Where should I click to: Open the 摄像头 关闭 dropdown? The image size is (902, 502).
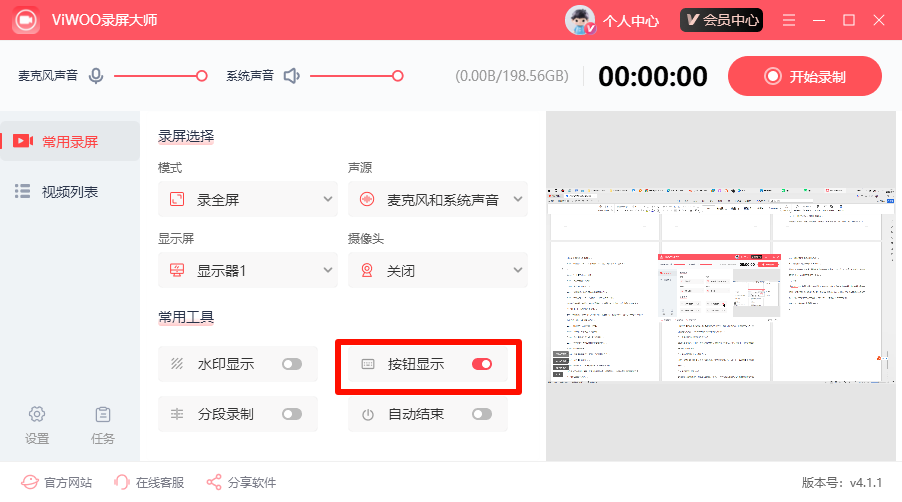pyautogui.click(x=438, y=270)
